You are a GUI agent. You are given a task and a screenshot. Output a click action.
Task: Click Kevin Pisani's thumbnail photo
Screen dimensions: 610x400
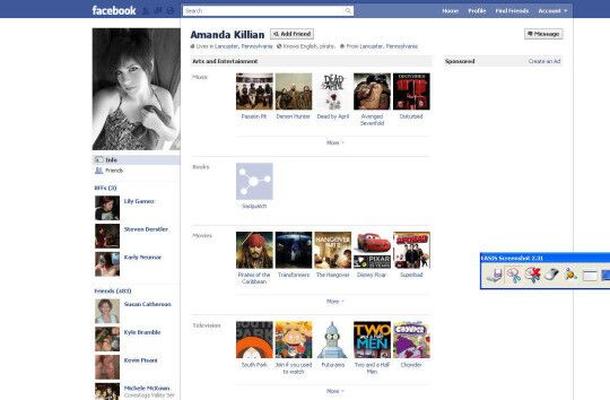107,367
